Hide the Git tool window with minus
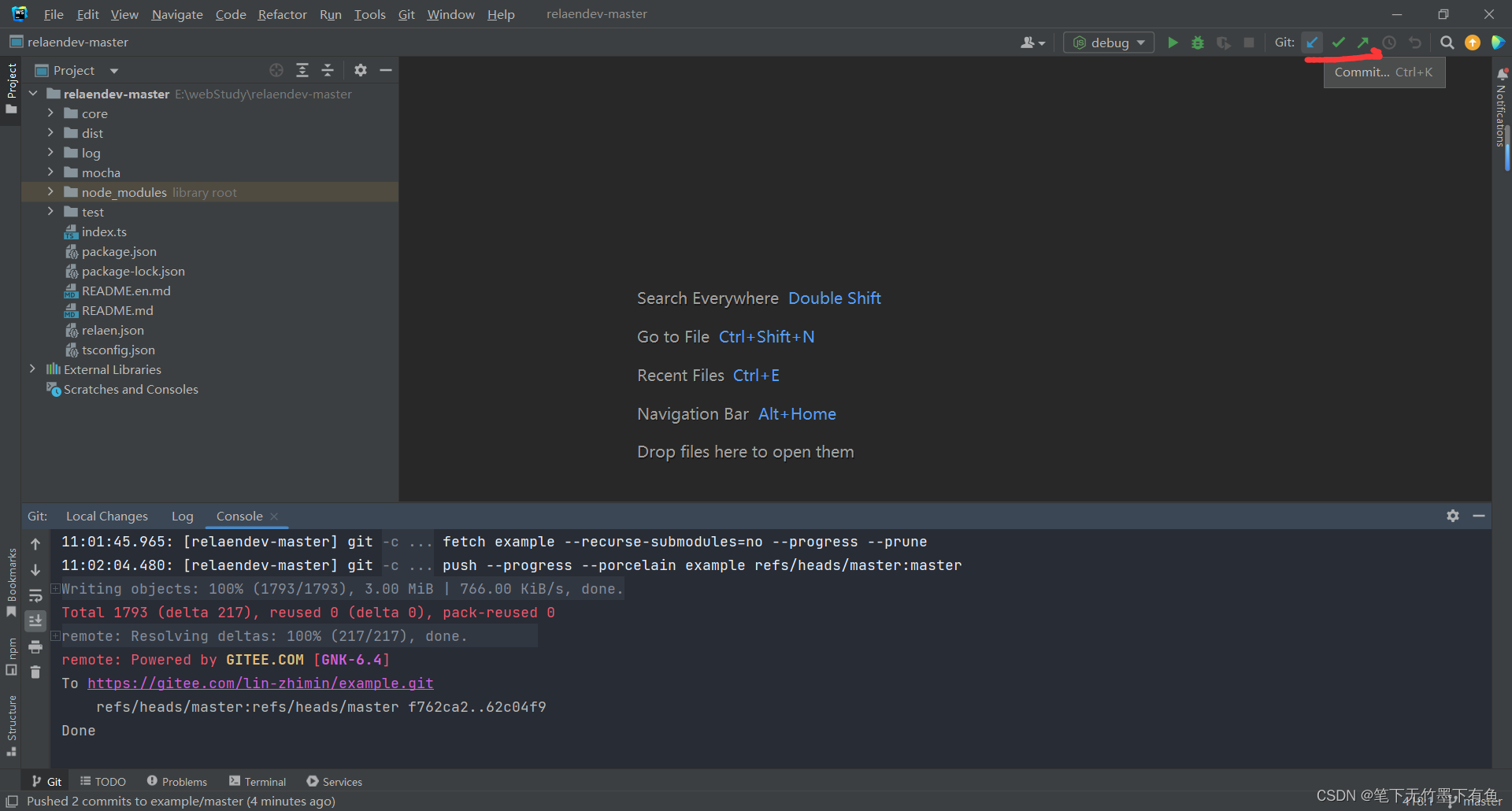The image size is (1512, 811). (1479, 516)
